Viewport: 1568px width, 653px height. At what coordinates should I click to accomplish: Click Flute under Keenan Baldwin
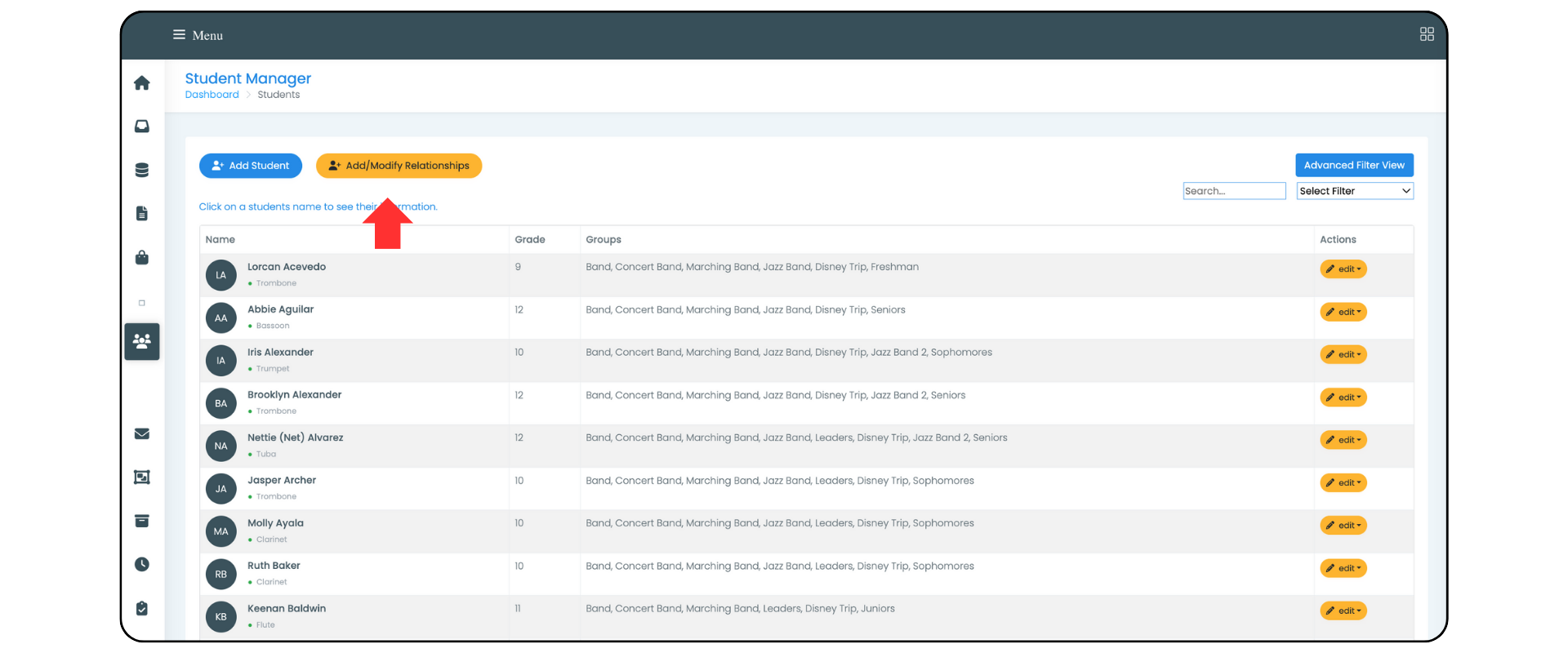tap(265, 625)
